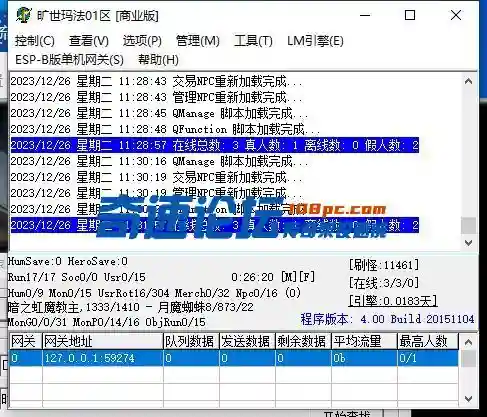This screenshot has height=417, width=487.
Task: Open the 选项(P) menu
Action: [142, 41]
